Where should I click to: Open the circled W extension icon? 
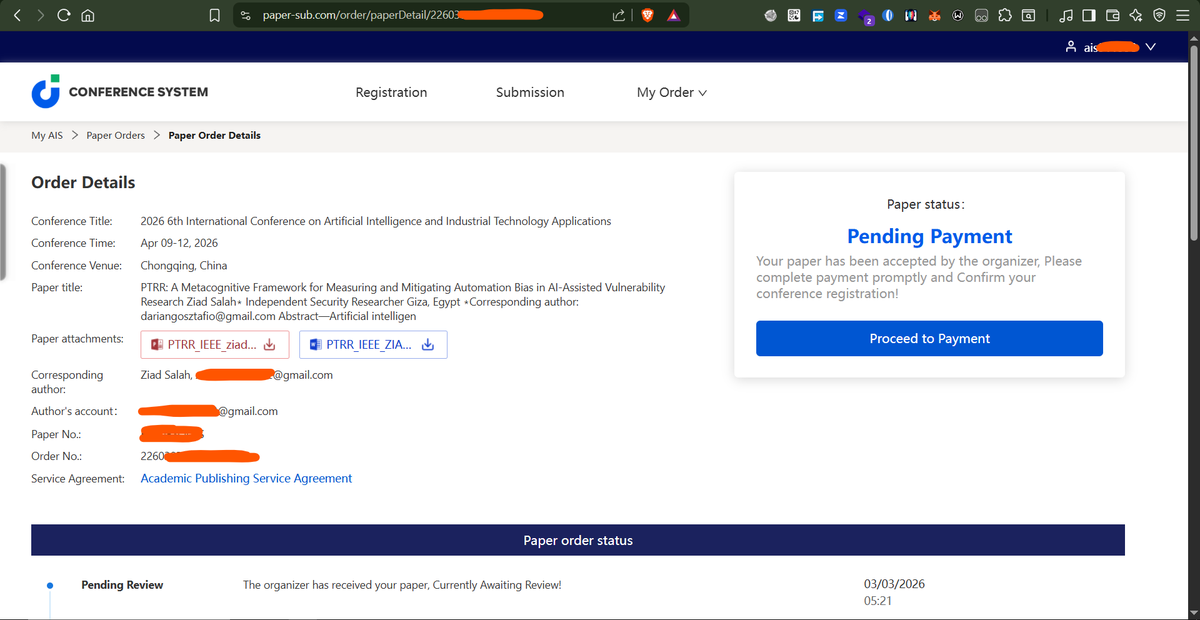coord(958,15)
